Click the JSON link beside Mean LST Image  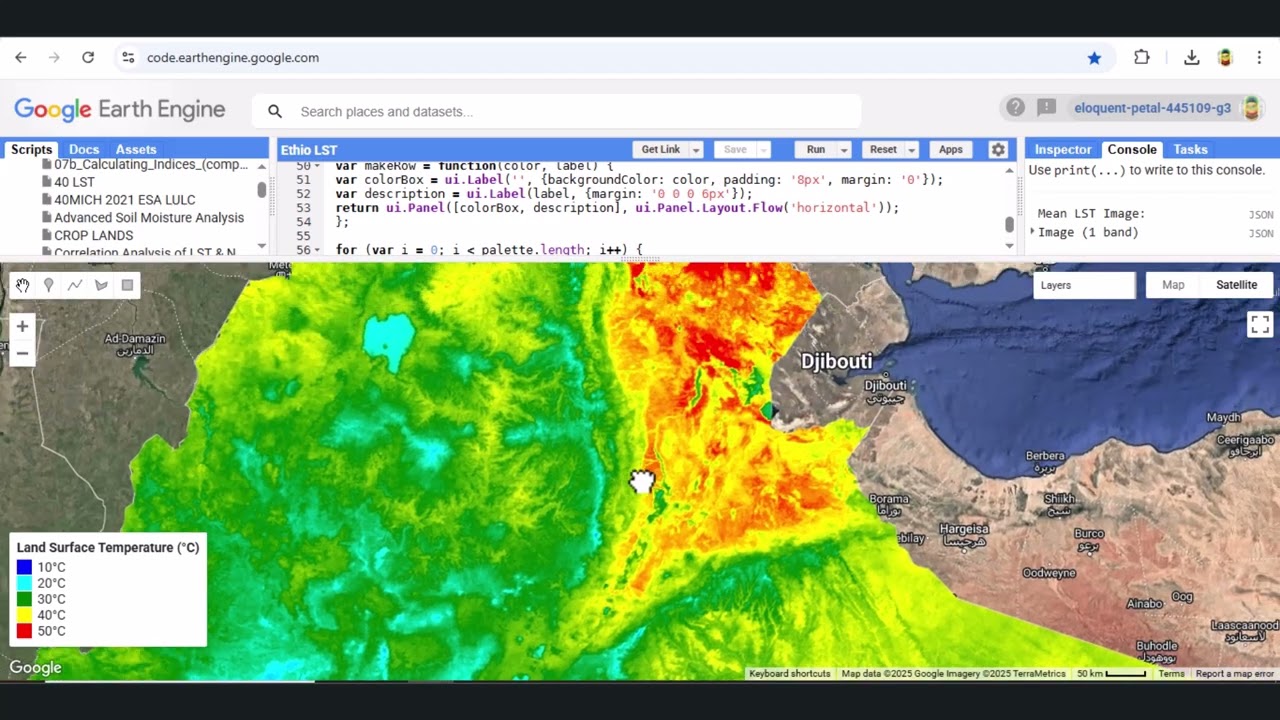point(1261,215)
